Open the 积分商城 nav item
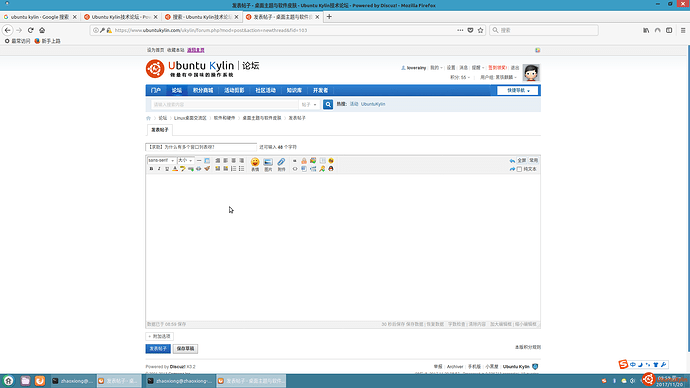The image size is (690, 388). 203,90
